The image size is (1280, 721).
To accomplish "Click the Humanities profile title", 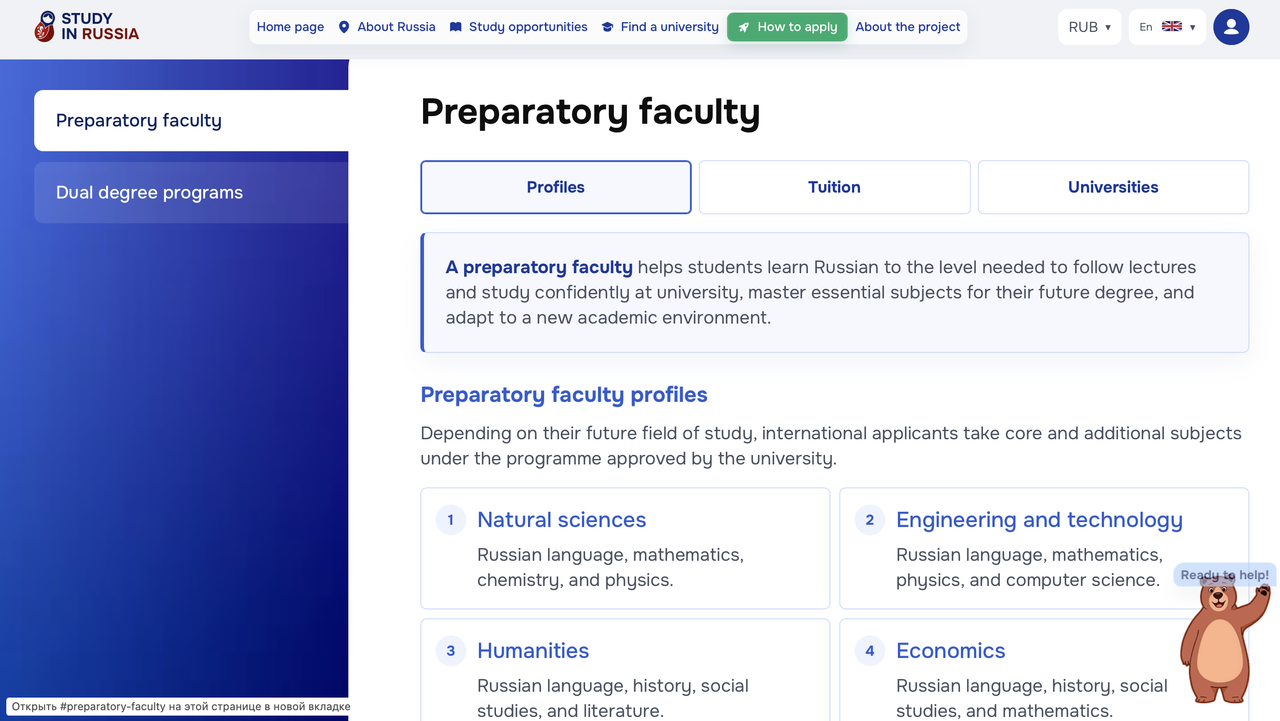I will (533, 651).
